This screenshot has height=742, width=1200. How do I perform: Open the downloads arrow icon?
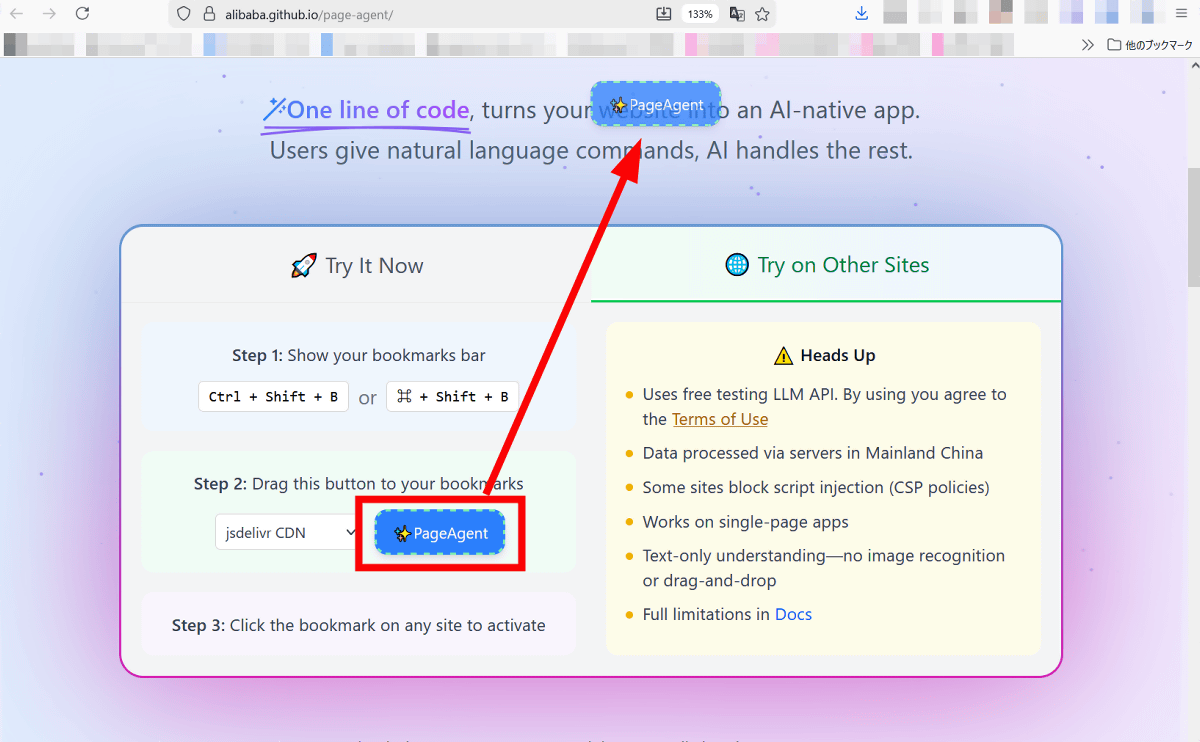pyautogui.click(x=862, y=14)
